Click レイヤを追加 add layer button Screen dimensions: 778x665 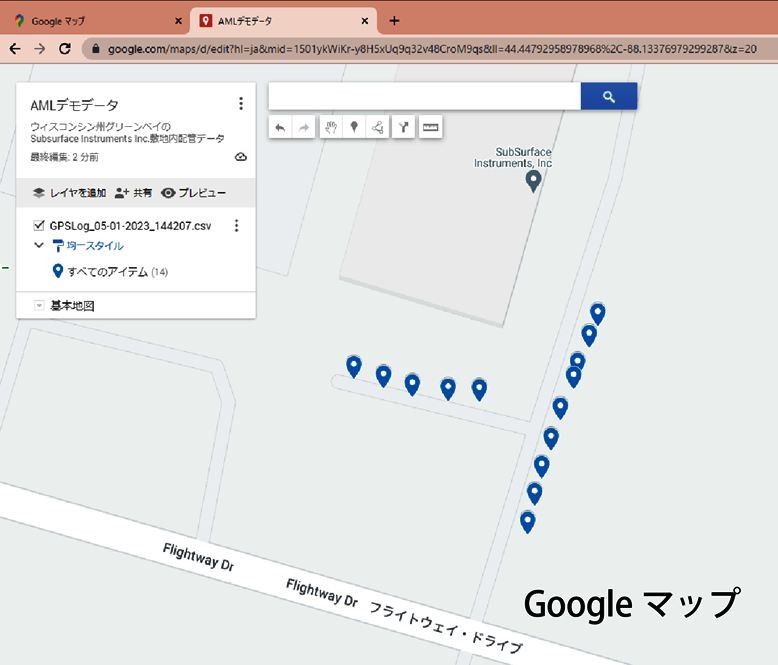(x=69, y=193)
